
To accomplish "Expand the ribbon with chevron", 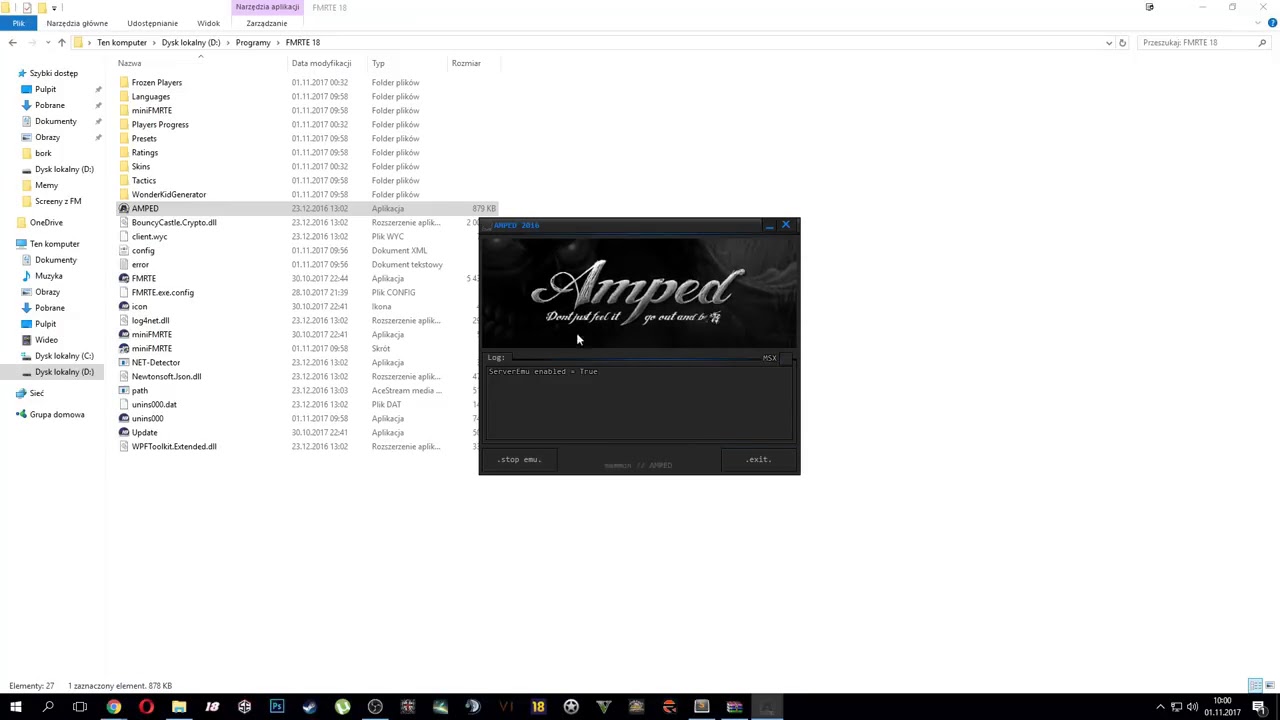I will click(x=1261, y=23).
